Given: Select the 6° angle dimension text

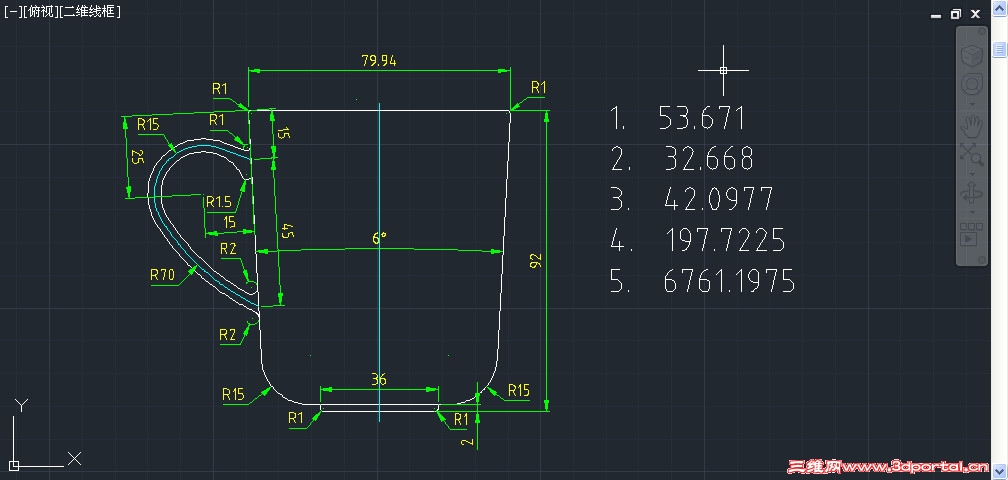Looking at the screenshot, I should (379, 238).
